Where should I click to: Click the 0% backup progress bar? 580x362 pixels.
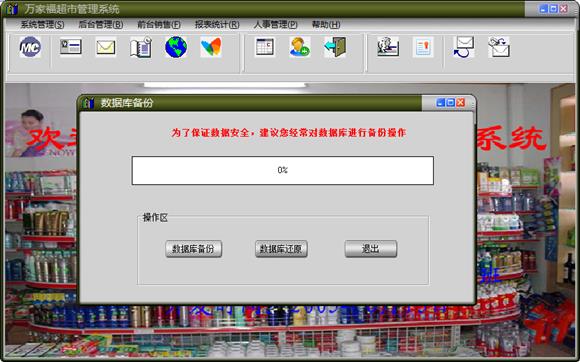click(x=283, y=170)
